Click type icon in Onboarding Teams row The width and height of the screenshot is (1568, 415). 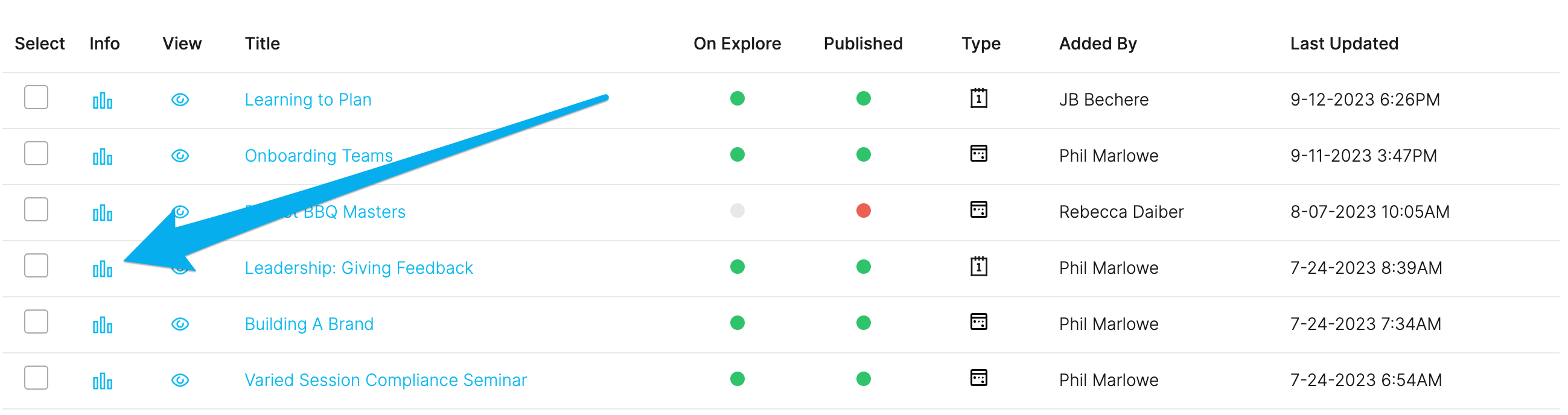point(979,153)
